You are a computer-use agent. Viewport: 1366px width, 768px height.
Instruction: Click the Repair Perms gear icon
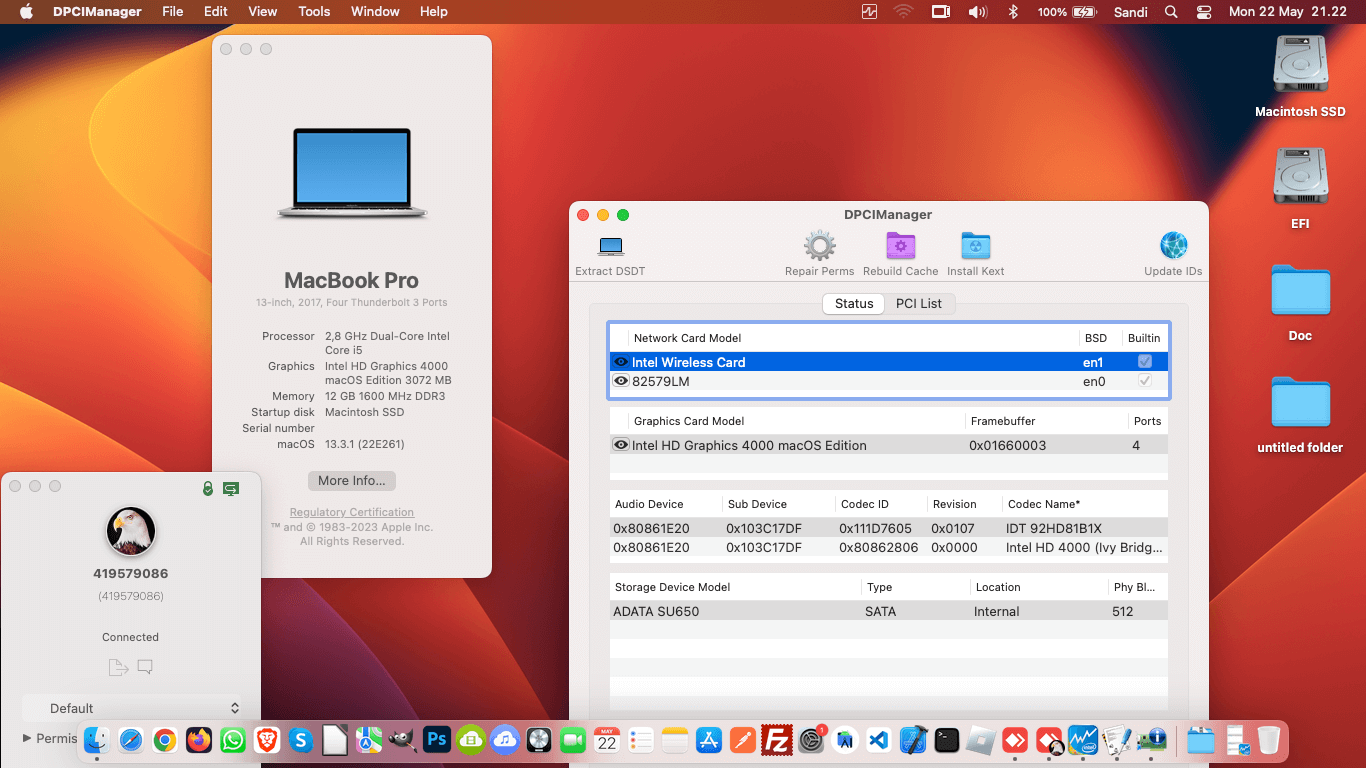[819, 246]
